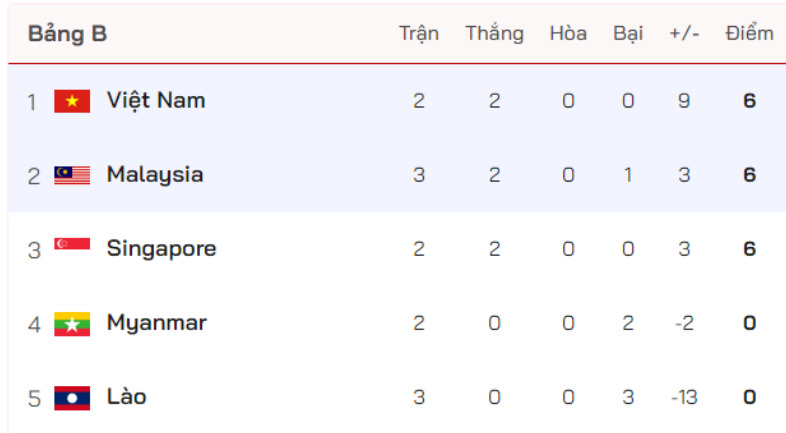Open the Việt Nam team link
This screenshot has height=433, width=786.
click(x=156, y=100)
